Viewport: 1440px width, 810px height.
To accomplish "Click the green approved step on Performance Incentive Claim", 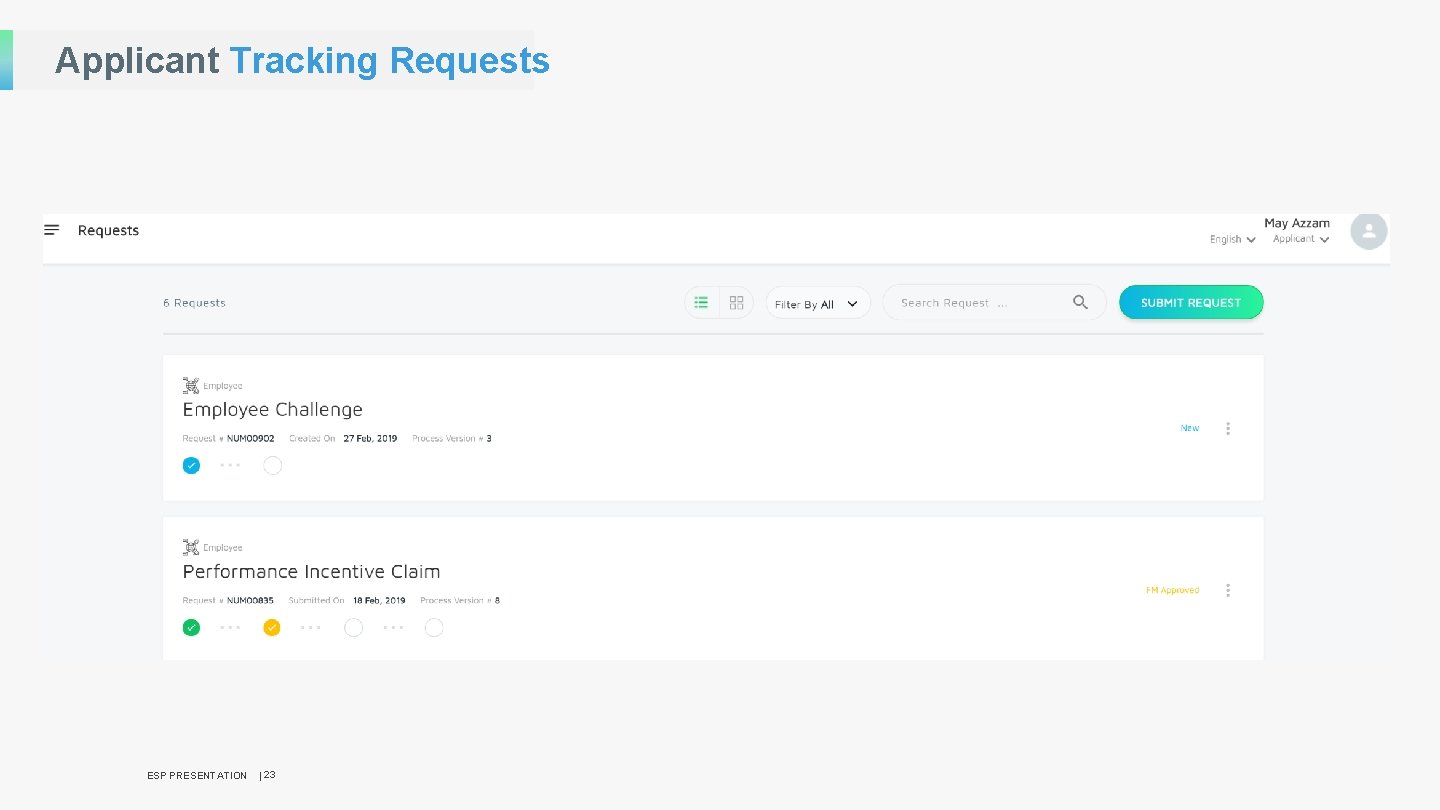I will click(x=191, y=627).
